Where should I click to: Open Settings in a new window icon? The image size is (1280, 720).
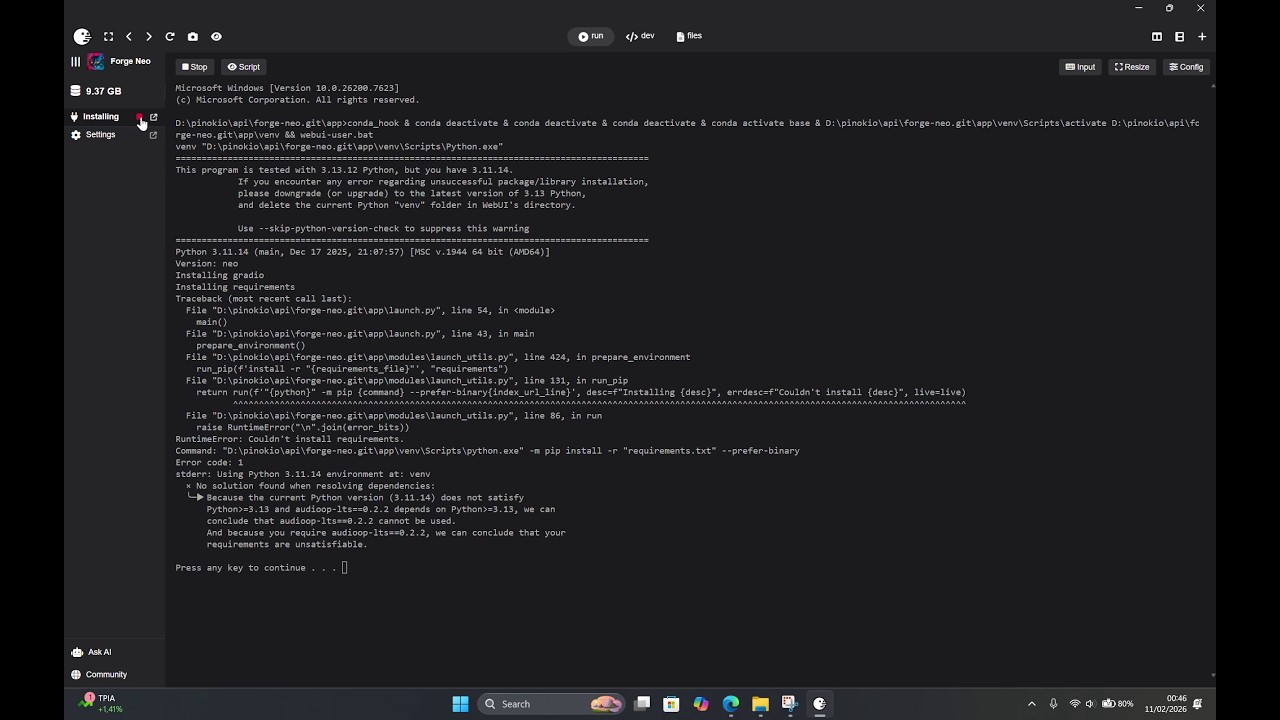click(x=153, y=135)
